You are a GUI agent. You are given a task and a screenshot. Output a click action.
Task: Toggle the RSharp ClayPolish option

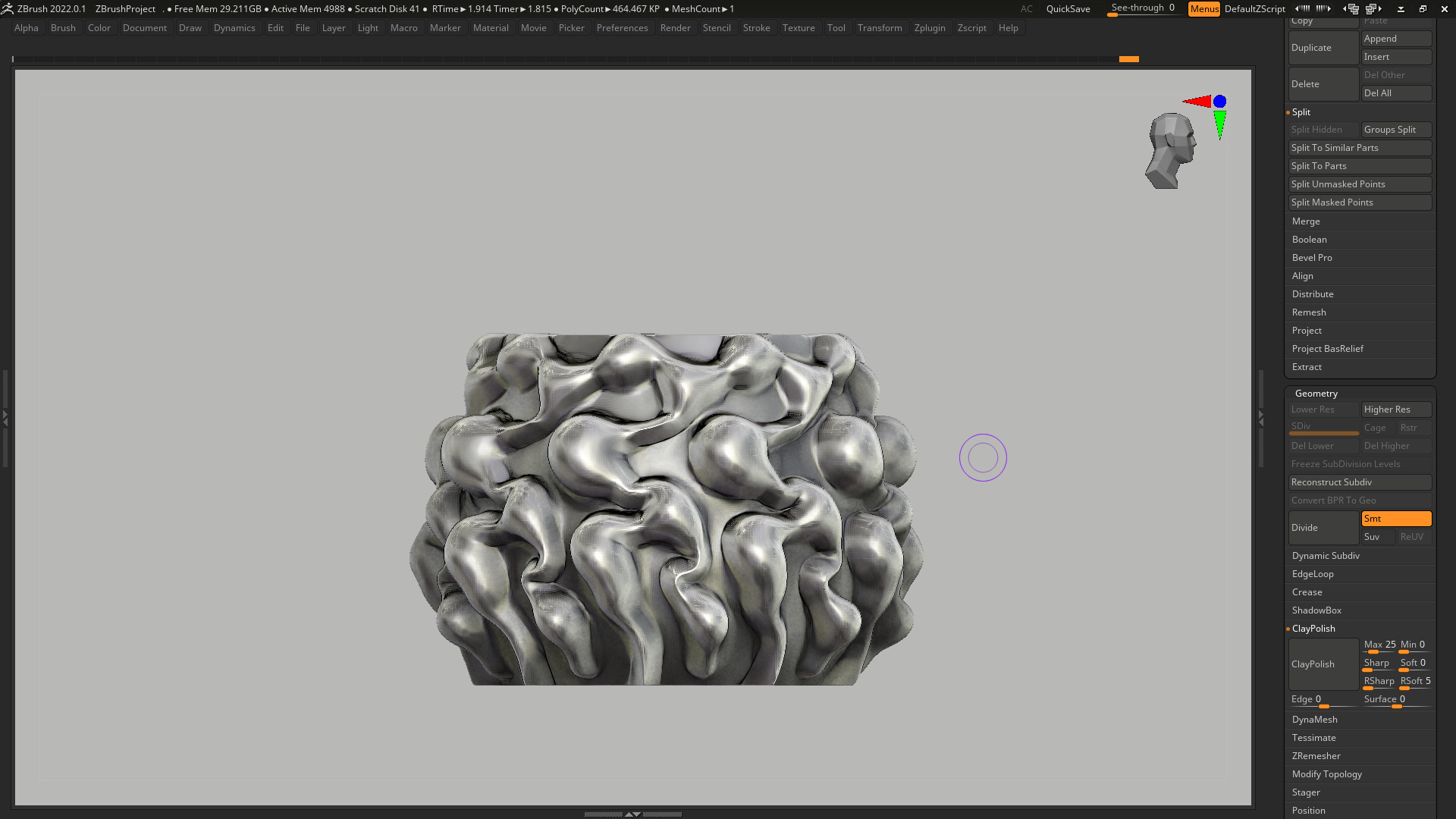click(x=1378, y=682)
